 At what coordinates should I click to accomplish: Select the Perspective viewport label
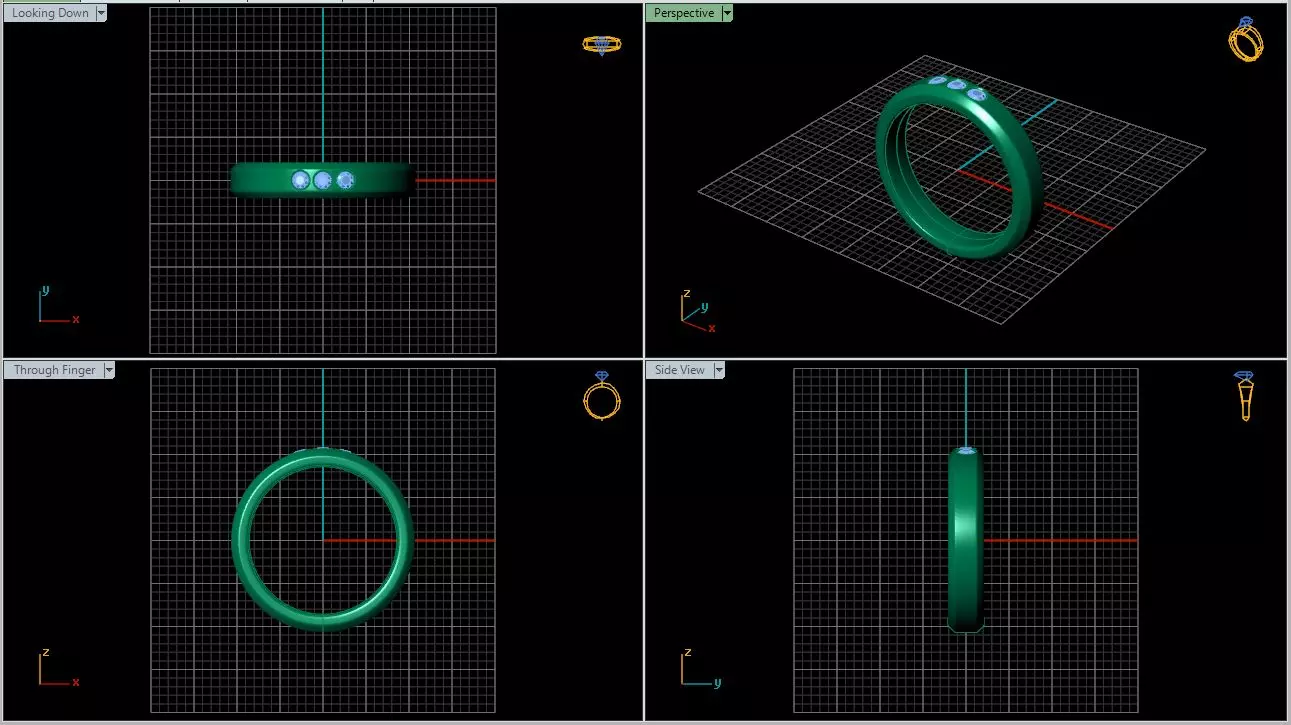[684, 13]
